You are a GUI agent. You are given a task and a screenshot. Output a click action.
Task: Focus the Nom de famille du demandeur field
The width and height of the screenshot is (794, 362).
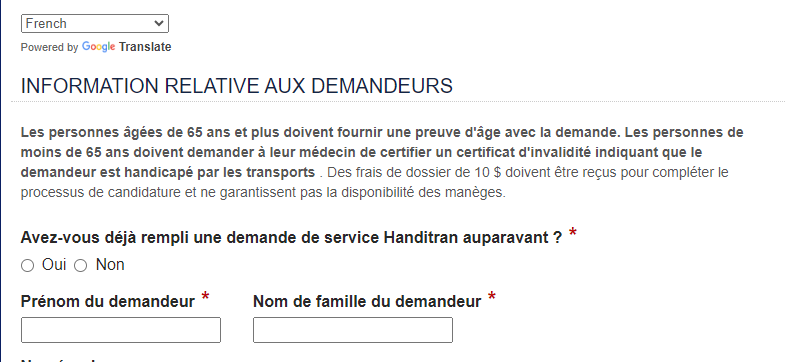353,330
